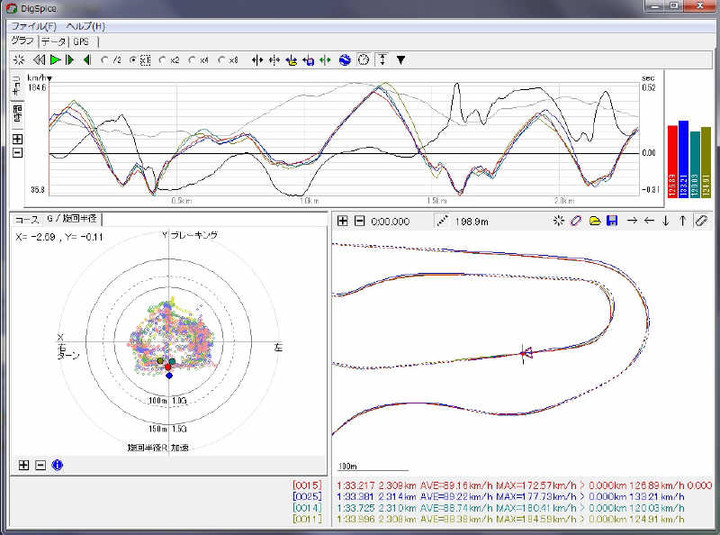The height and width of the screenshot is (535, 720).
Task: Click the yellow open folder icon
Action: click(x=595, y=221)
